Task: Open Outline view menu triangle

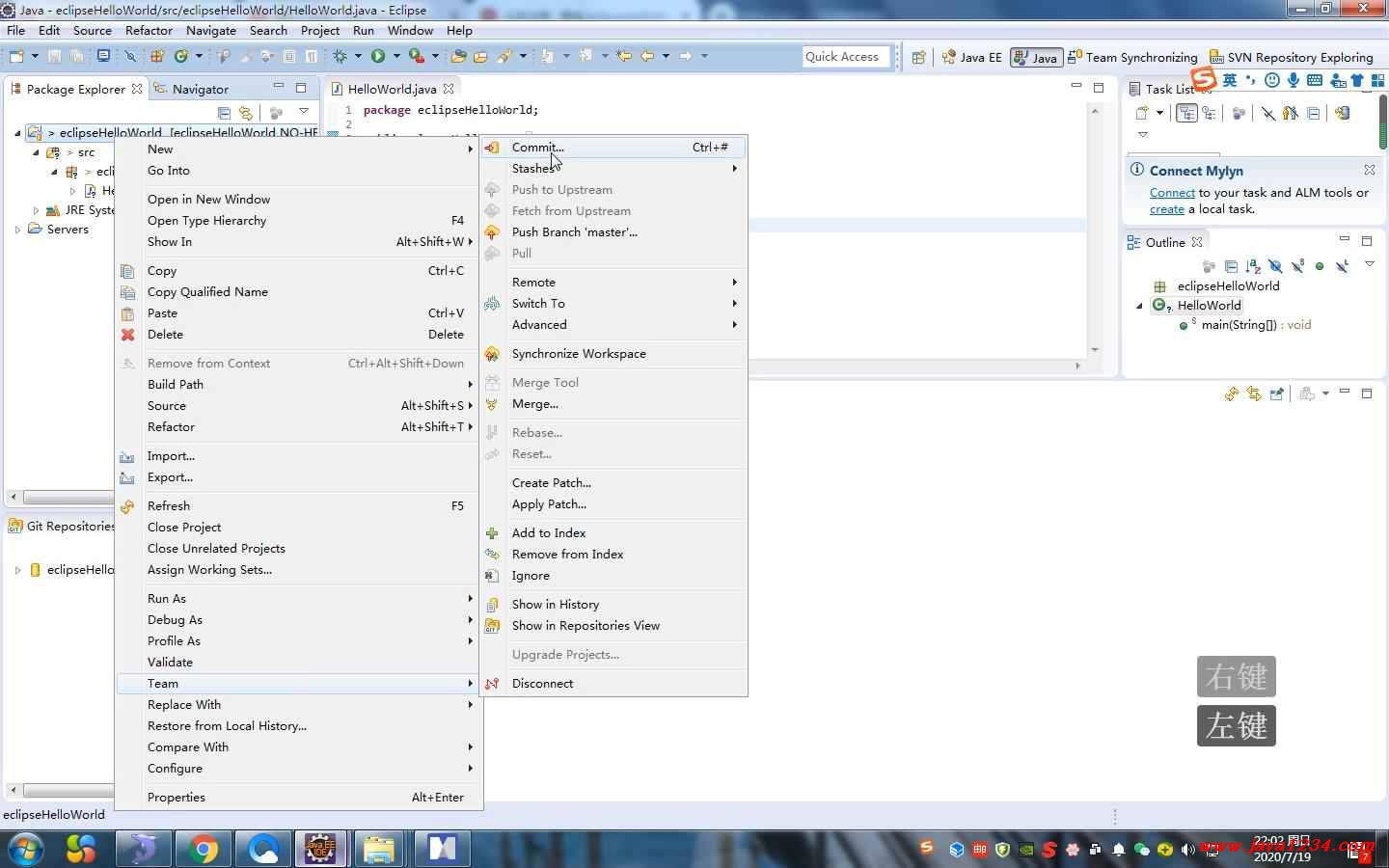Action: pyautogui.click(x=1370, y=263)
